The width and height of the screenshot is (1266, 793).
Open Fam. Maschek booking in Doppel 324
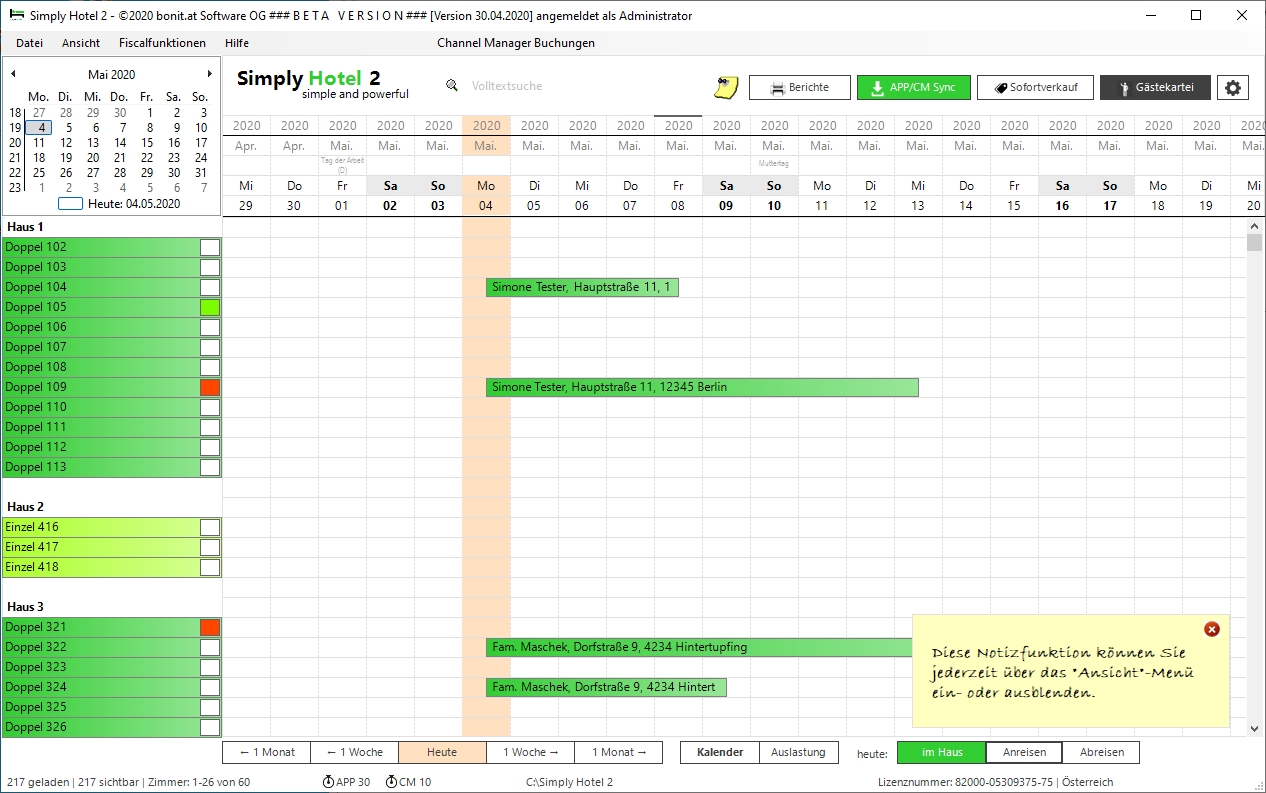tap(606, 687)
